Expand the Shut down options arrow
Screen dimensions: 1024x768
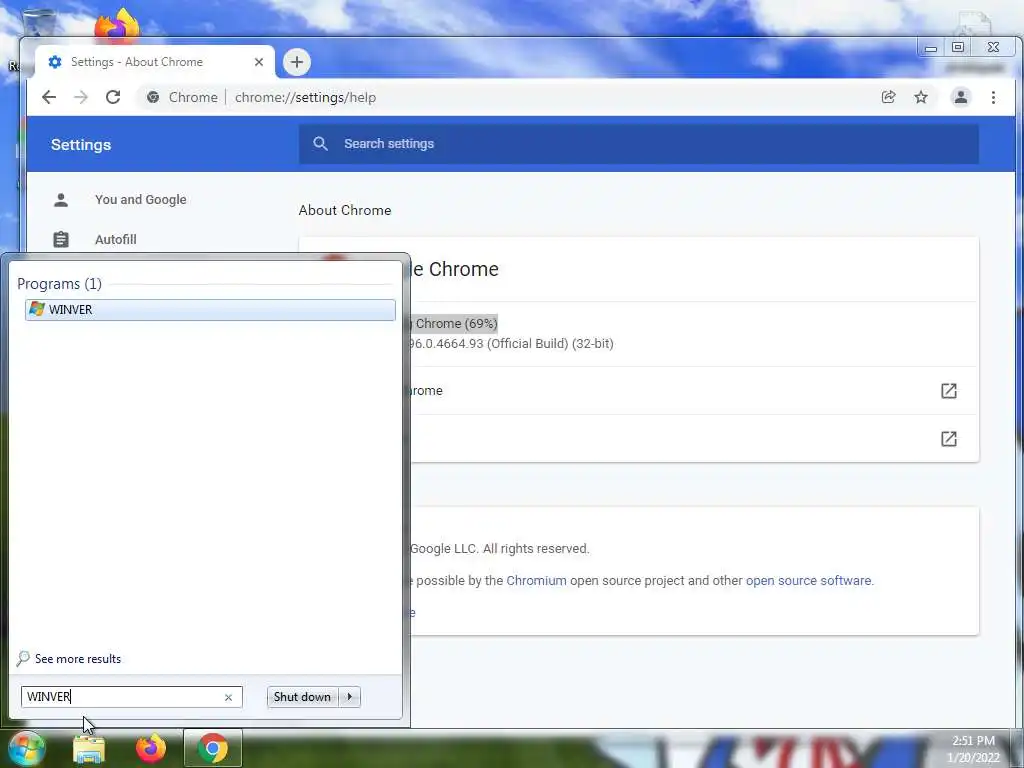point(350,697)
